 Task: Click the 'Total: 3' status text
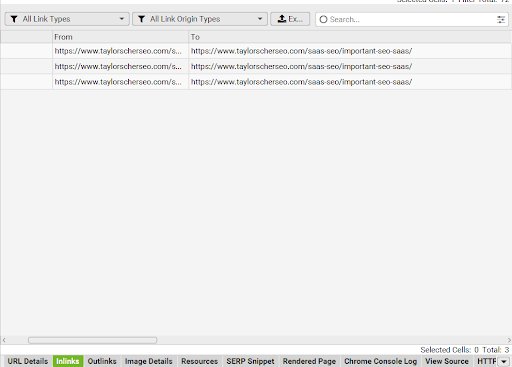pos(496,350)
